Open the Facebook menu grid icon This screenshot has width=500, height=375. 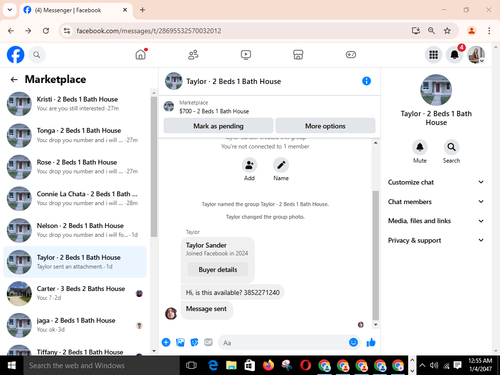coord(433,55)
